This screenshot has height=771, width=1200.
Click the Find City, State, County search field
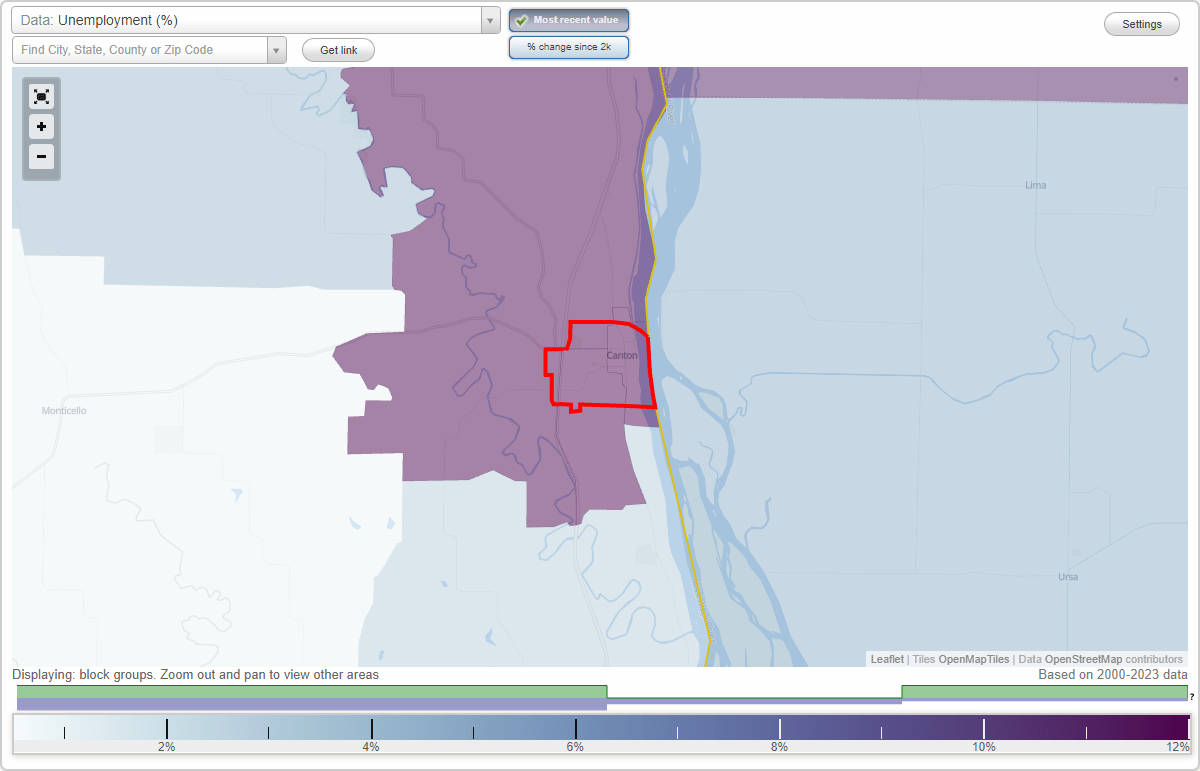point(140,50)
